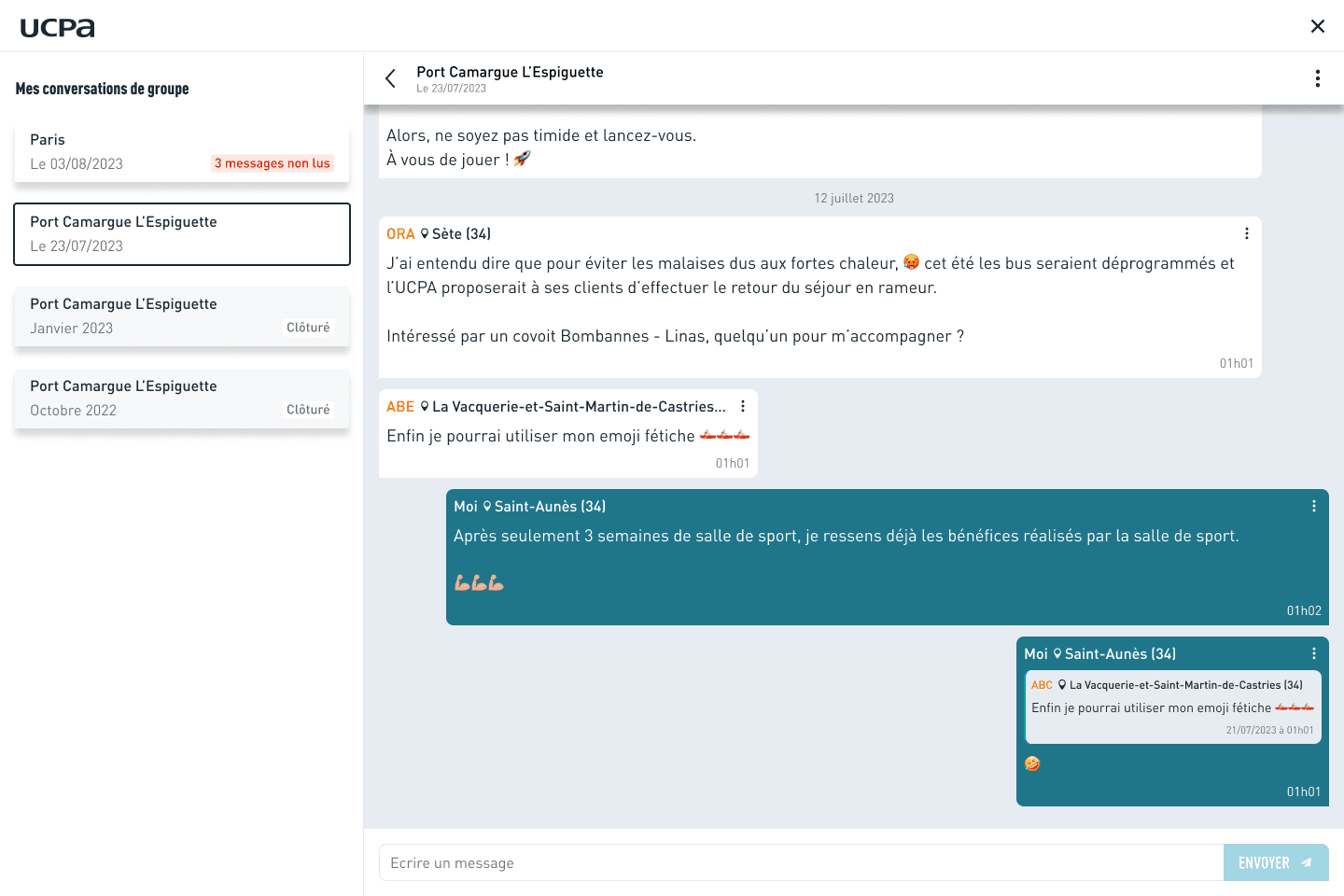Focus the 'Ecrire un message' input field

pos(801,862)
